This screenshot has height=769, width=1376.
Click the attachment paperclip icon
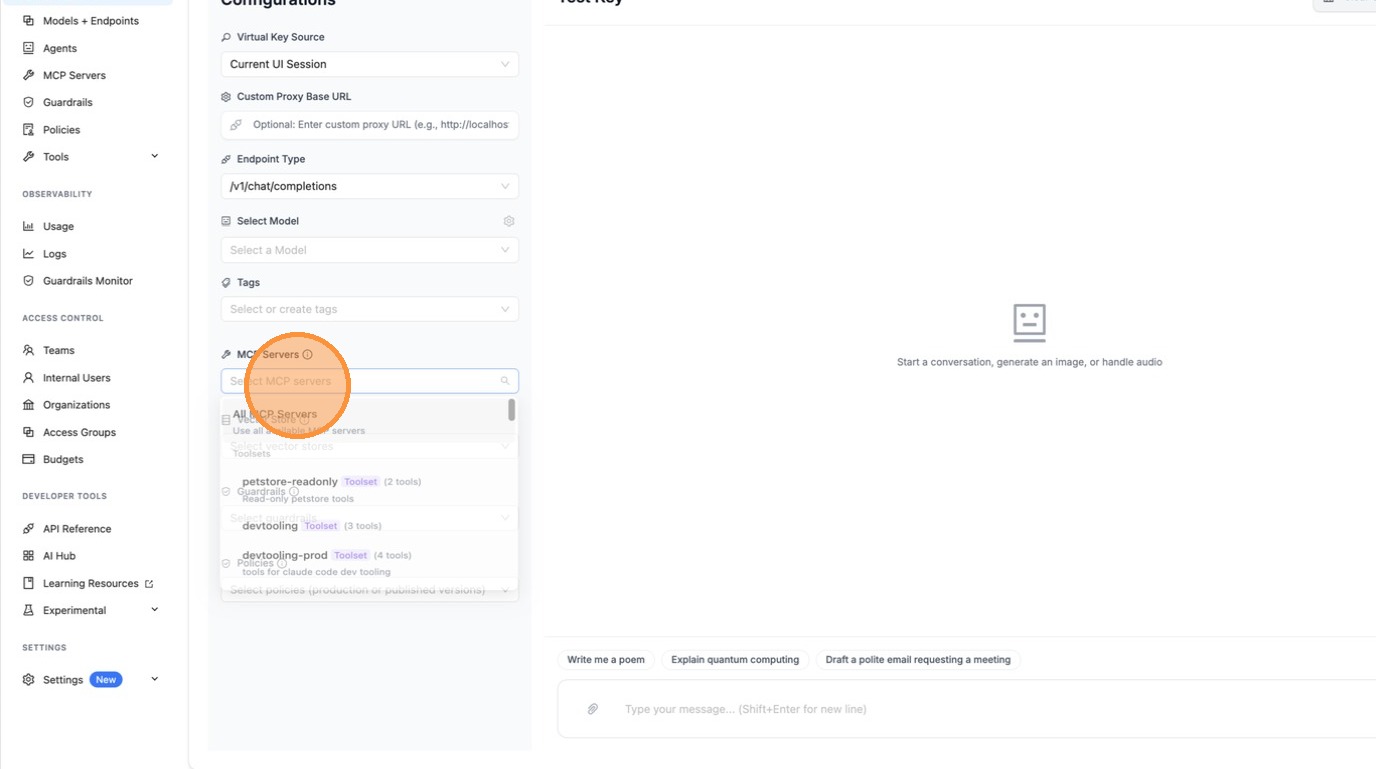pos(593,709)
